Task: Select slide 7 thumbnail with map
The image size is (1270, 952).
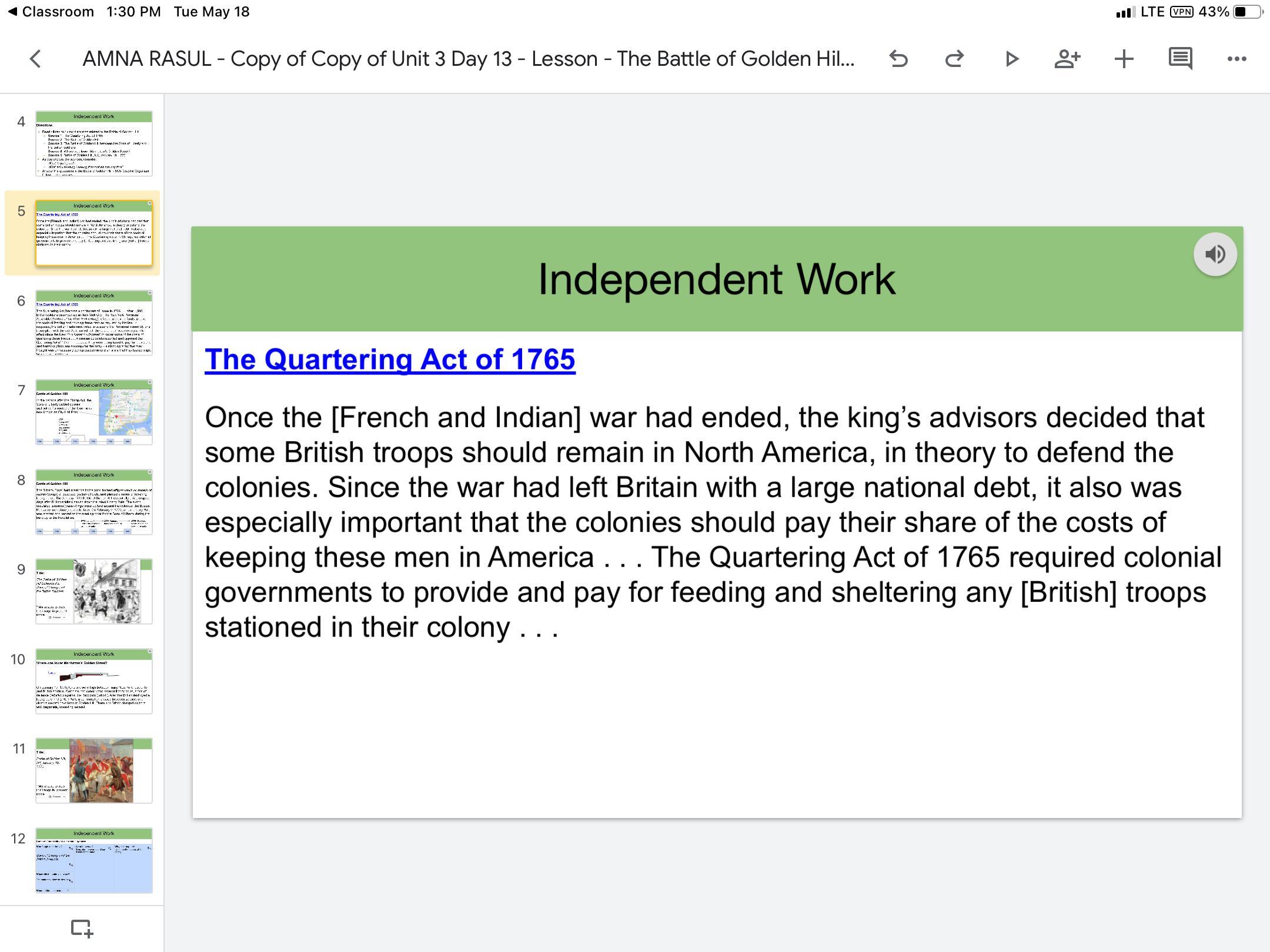Action: point(94,412)
